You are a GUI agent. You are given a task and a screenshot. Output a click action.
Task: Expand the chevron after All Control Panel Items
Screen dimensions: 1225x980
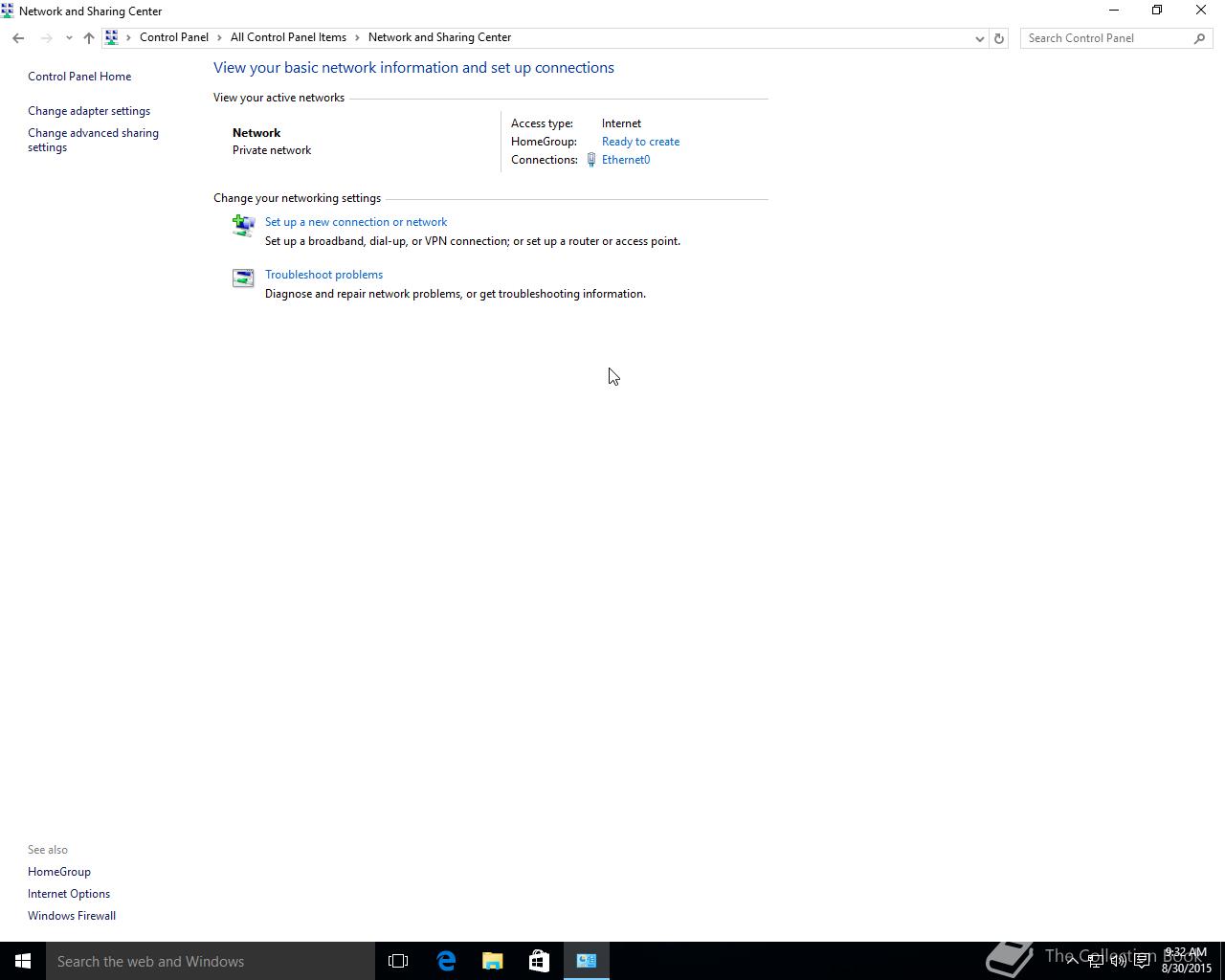[x=358, y=37]
